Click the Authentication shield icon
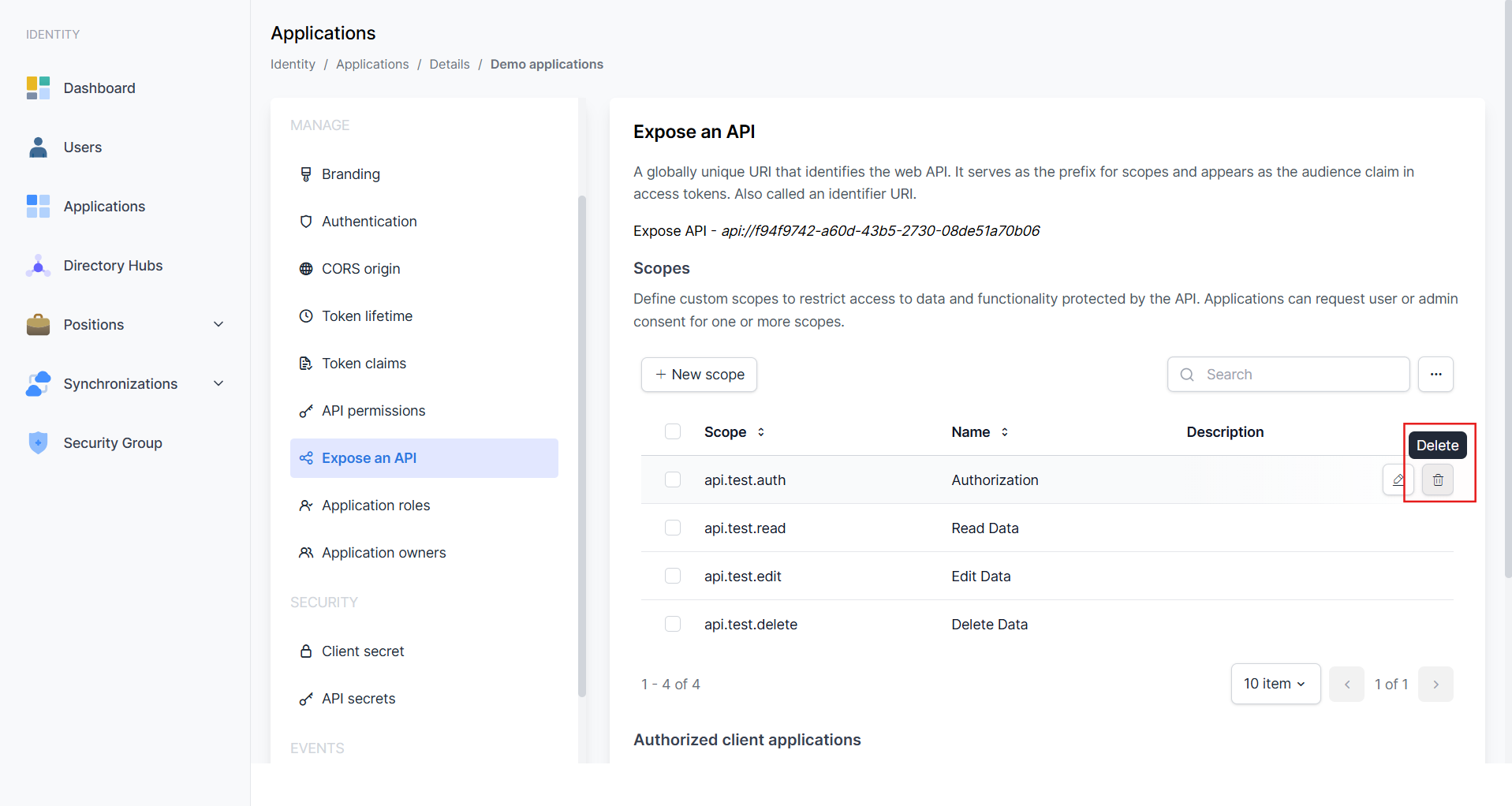 [306, 222]
